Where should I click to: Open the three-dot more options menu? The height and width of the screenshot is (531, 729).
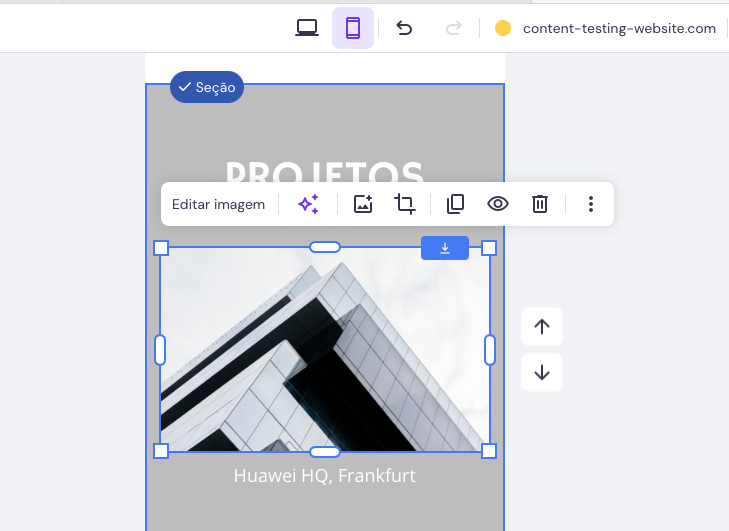[x=591, y=204]
